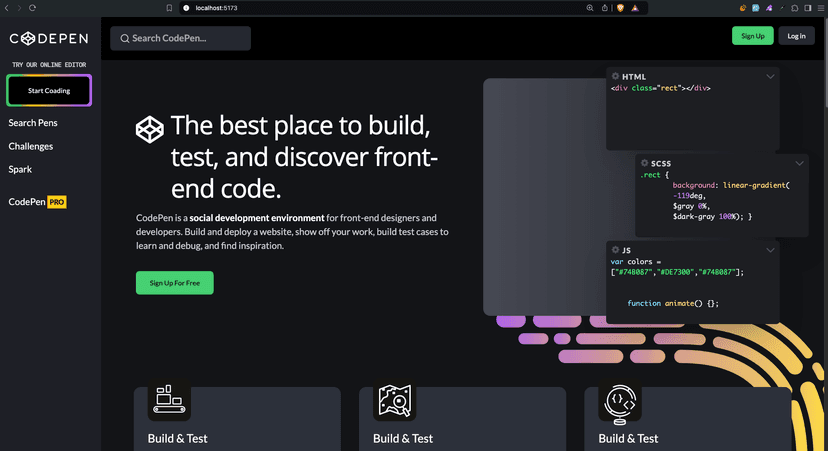Click the zoom magnifier icon in address bar
The image size is (828, 451).
pos(590,8)
